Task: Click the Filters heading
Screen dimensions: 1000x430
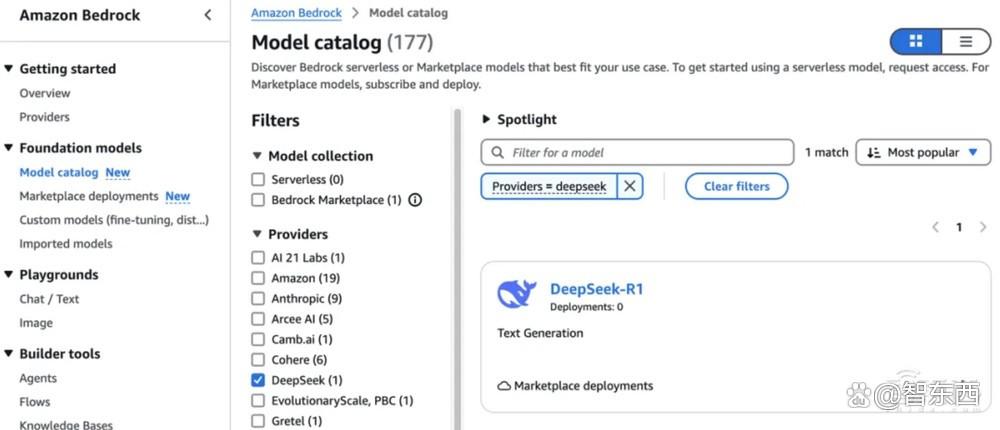Action: pos(276,121)
